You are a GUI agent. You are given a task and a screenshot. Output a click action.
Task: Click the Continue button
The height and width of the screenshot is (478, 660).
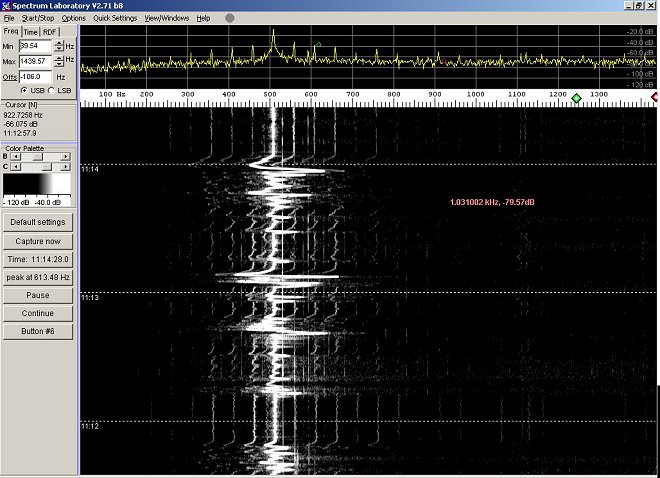click(x=38, y=313)
